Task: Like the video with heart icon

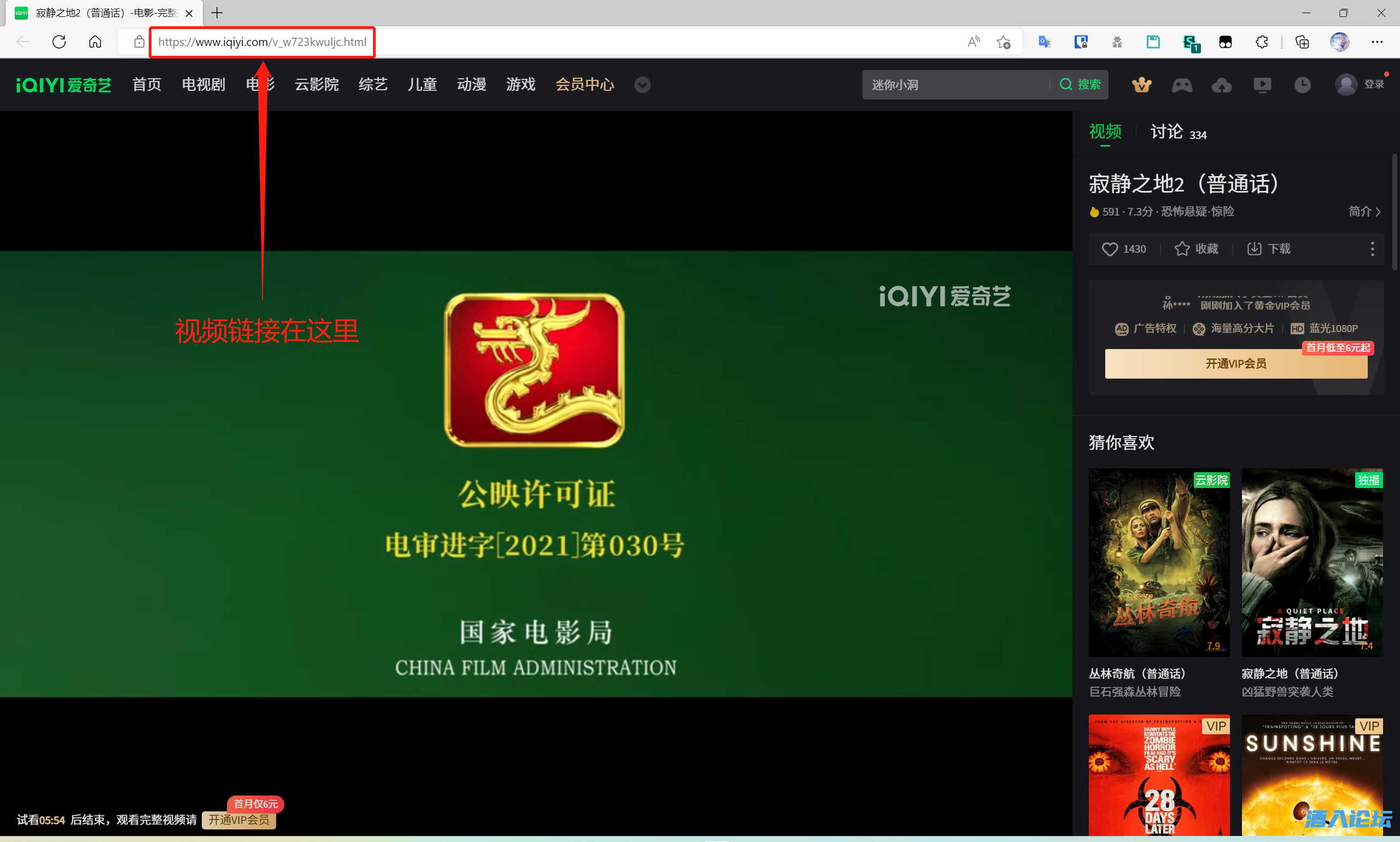Action: click(x=1110, y=249)
